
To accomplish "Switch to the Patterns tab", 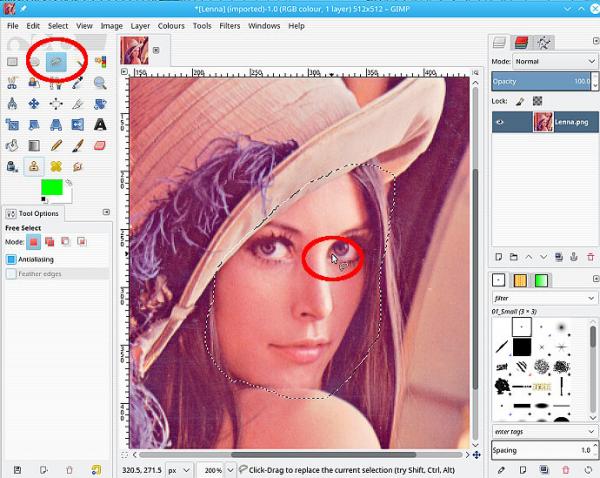I will click(520, 281).
